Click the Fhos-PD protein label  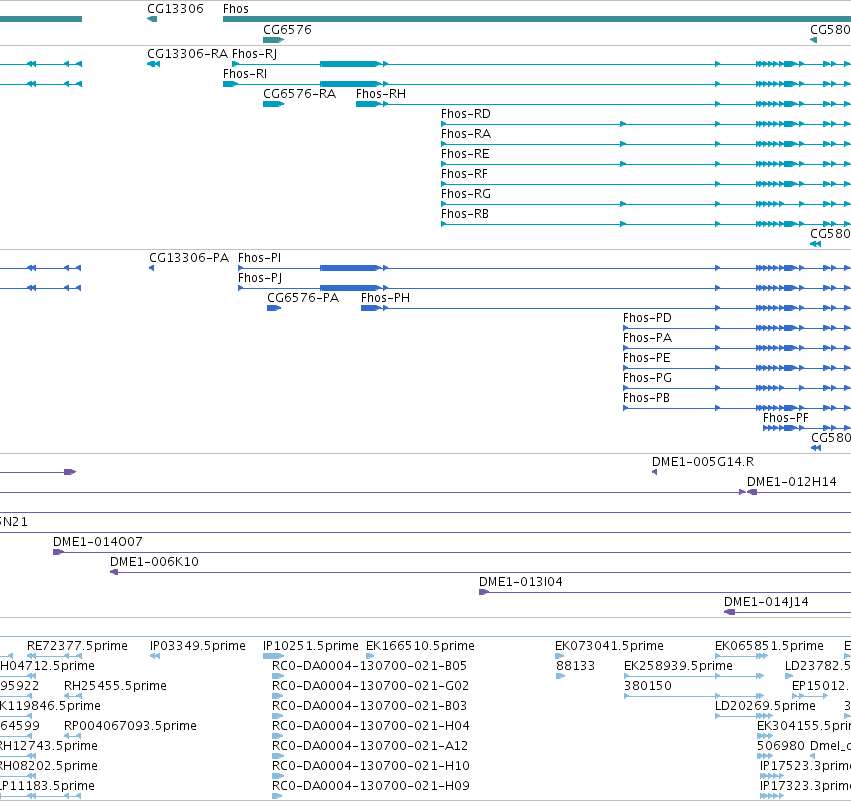pyautogui.click(x=647, y=318)
